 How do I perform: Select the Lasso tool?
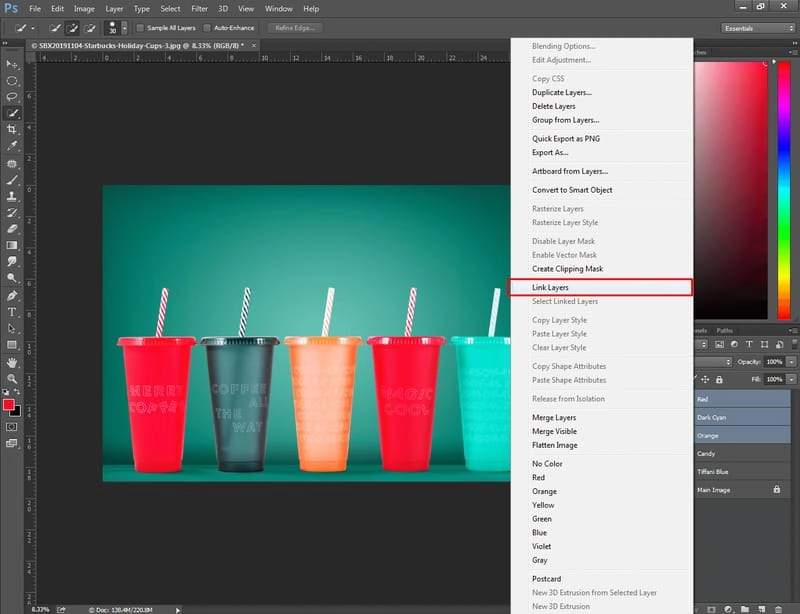point(11,97)
